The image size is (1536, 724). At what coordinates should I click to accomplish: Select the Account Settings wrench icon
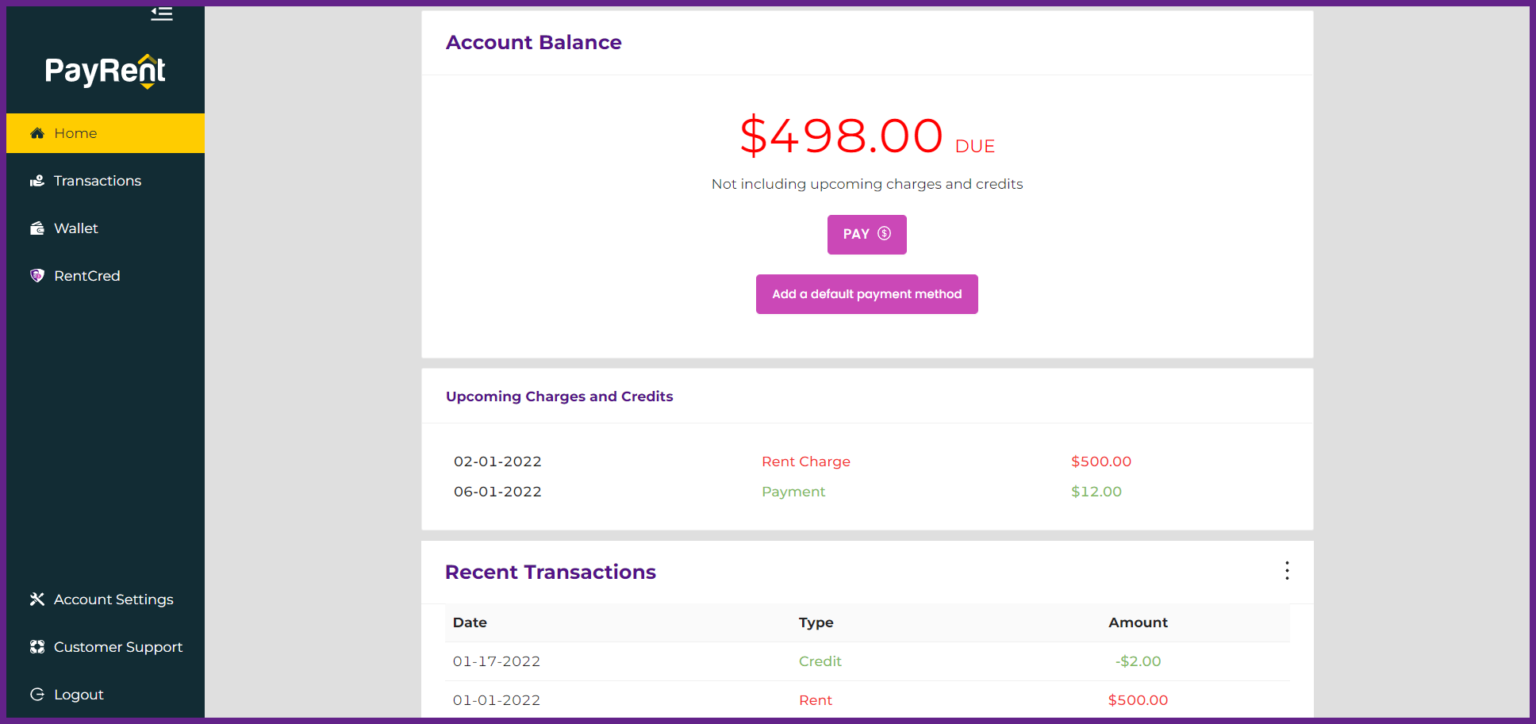37,599
